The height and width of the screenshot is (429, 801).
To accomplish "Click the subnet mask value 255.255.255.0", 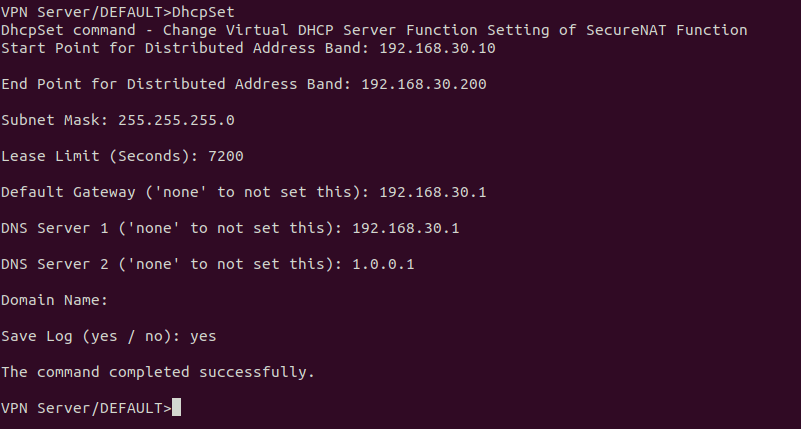I will [x=176, y=120].
